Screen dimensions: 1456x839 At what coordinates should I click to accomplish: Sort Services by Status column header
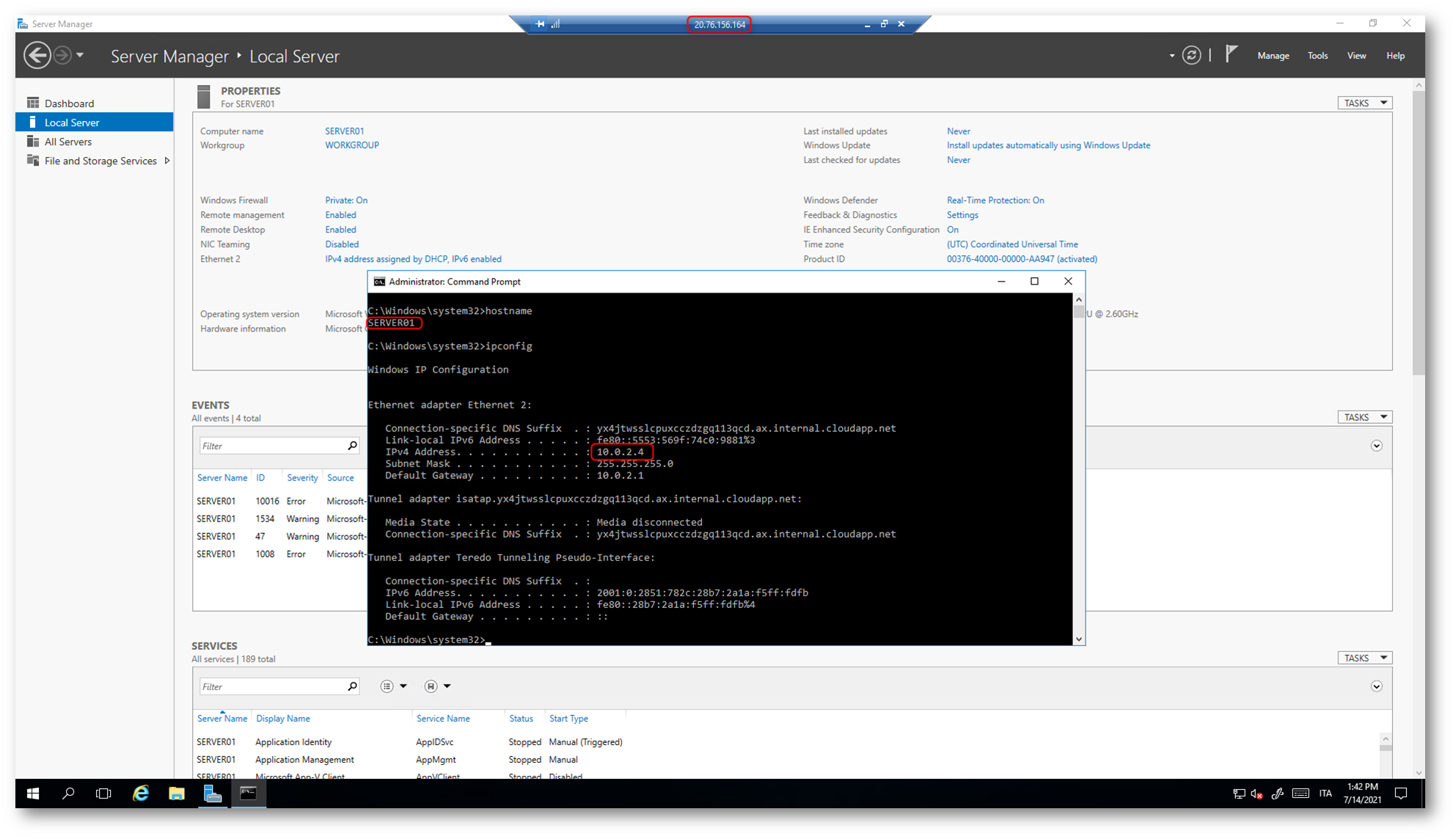(x=521, y=719)
